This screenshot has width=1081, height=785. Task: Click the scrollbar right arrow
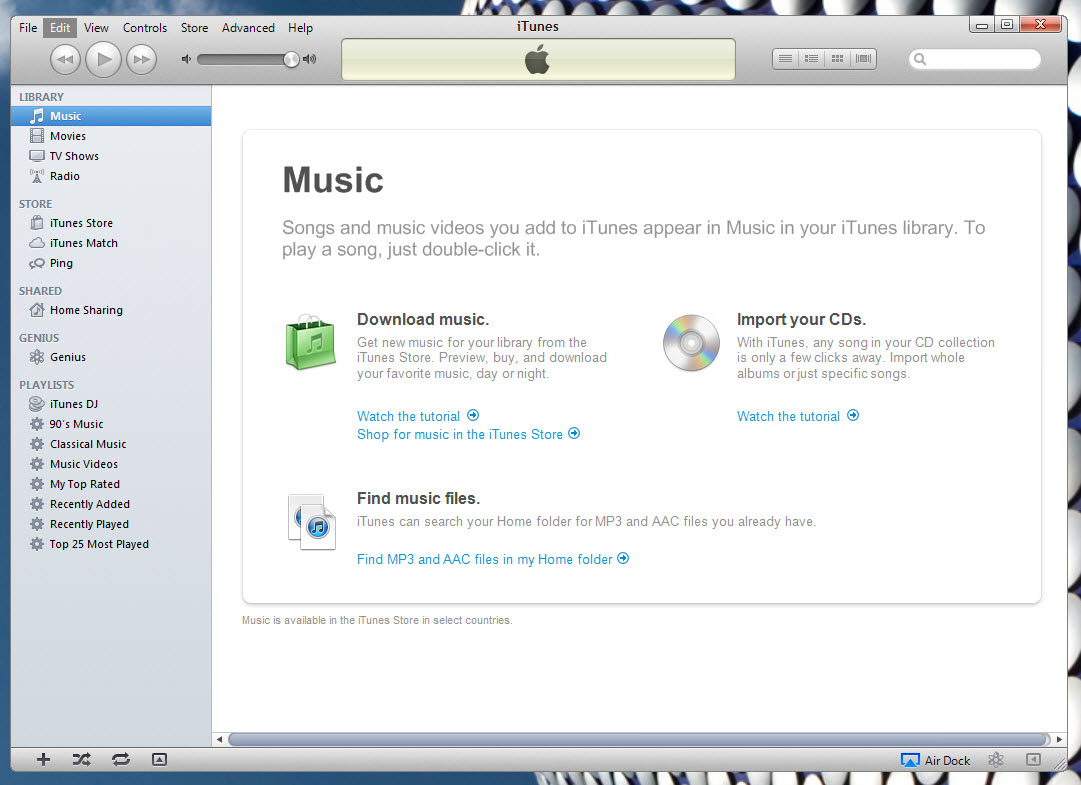coord(1060,740)
